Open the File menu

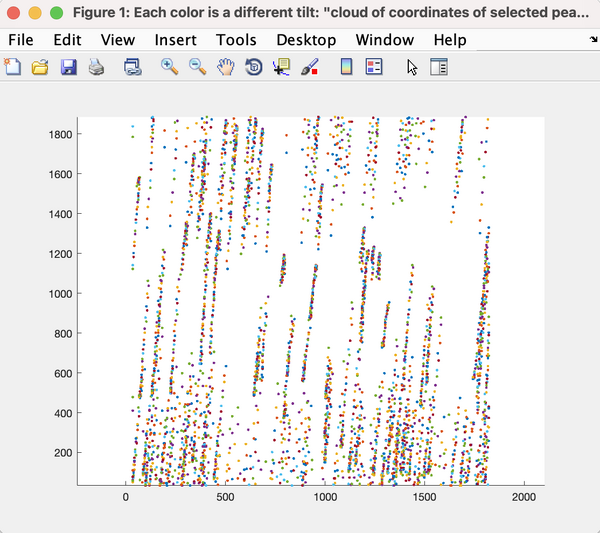(x=21, y=40)
